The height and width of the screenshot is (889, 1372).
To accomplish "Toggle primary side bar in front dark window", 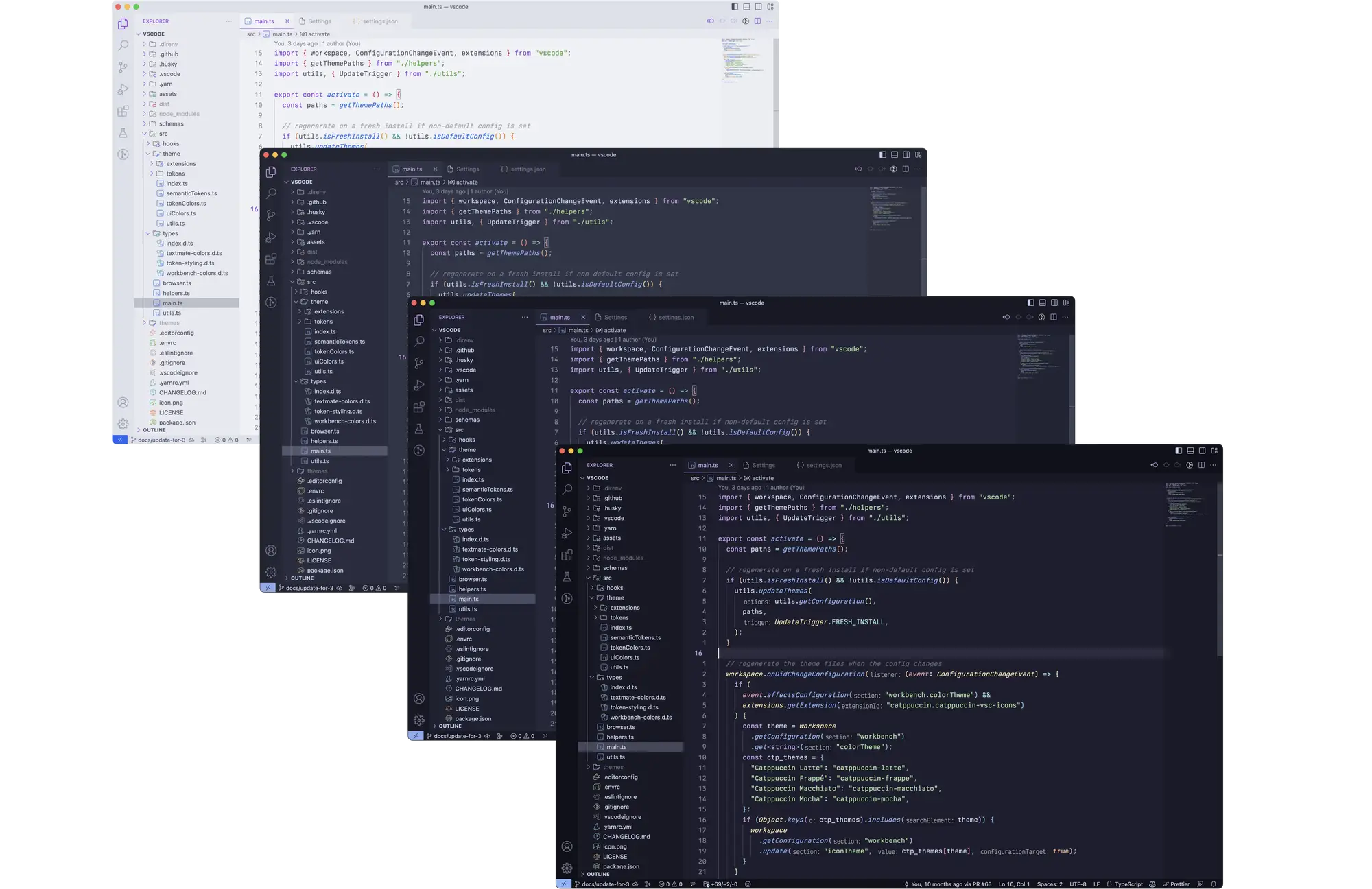I will [x=1179, y=451].
